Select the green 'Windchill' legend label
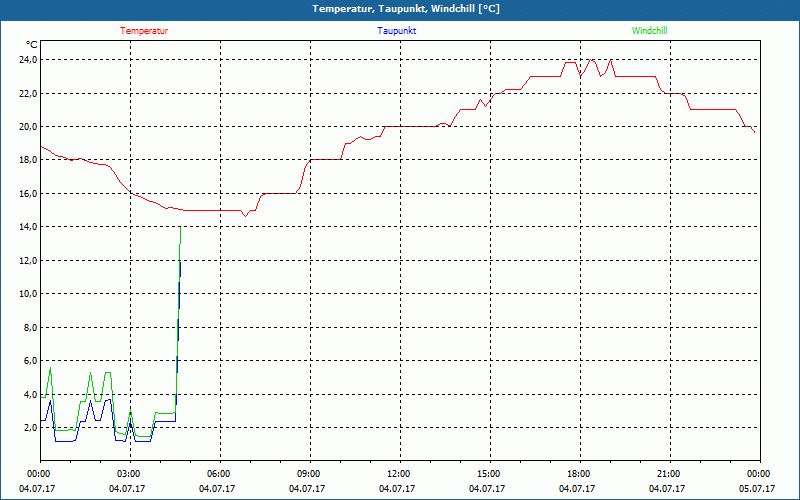The height and width of the screenshot is (500, 800). [x=649, y=31]
